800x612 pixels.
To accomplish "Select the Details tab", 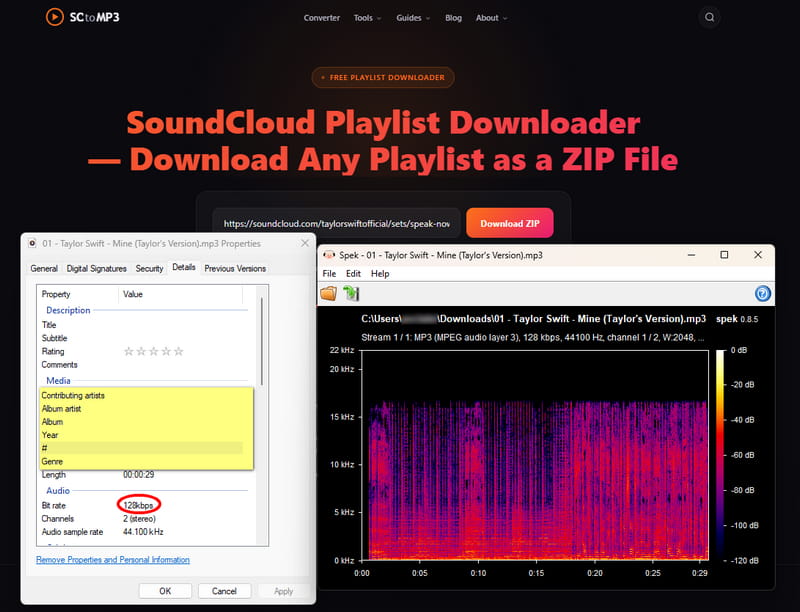I will [184, 267].
